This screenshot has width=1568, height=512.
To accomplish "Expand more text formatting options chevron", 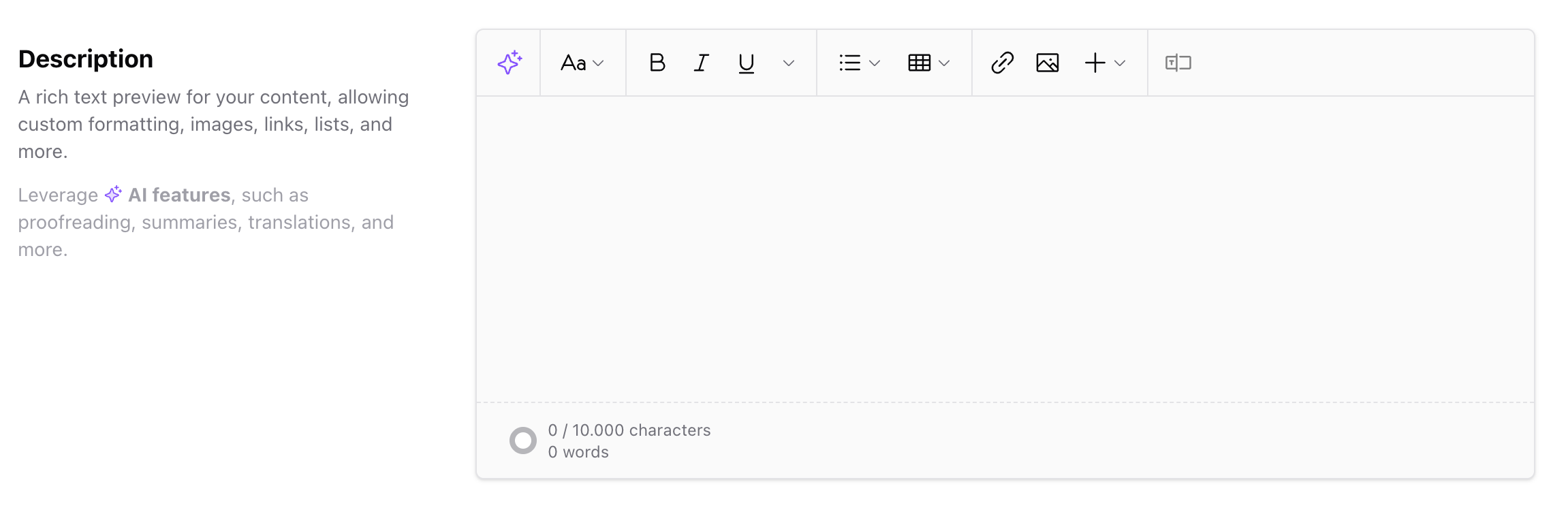I will (x=789, y=63).
